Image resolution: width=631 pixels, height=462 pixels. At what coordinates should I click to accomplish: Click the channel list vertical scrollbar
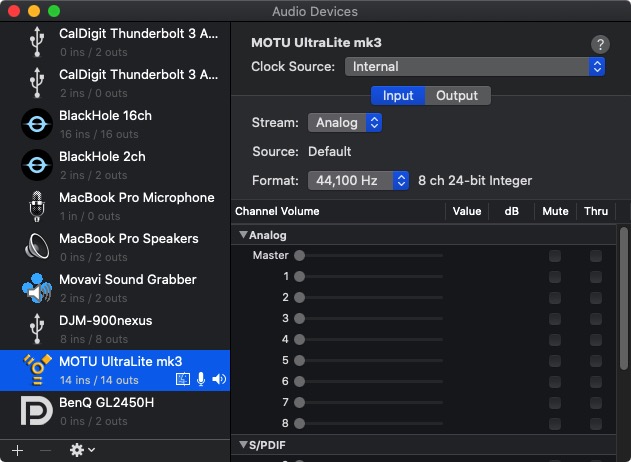(x=624, y=298)
